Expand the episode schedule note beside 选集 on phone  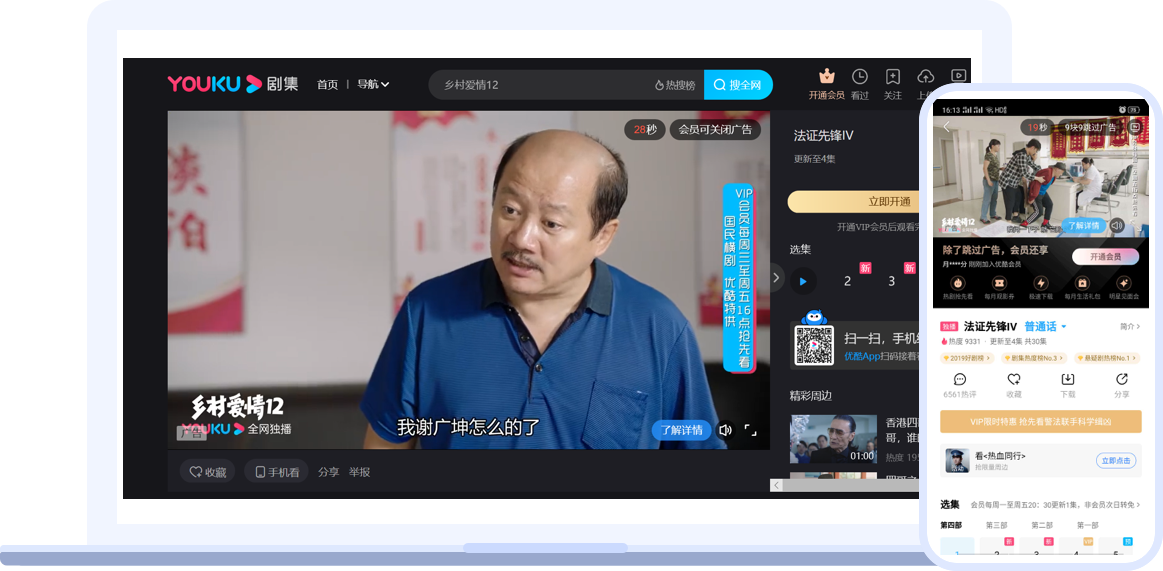click(1055, 505)
